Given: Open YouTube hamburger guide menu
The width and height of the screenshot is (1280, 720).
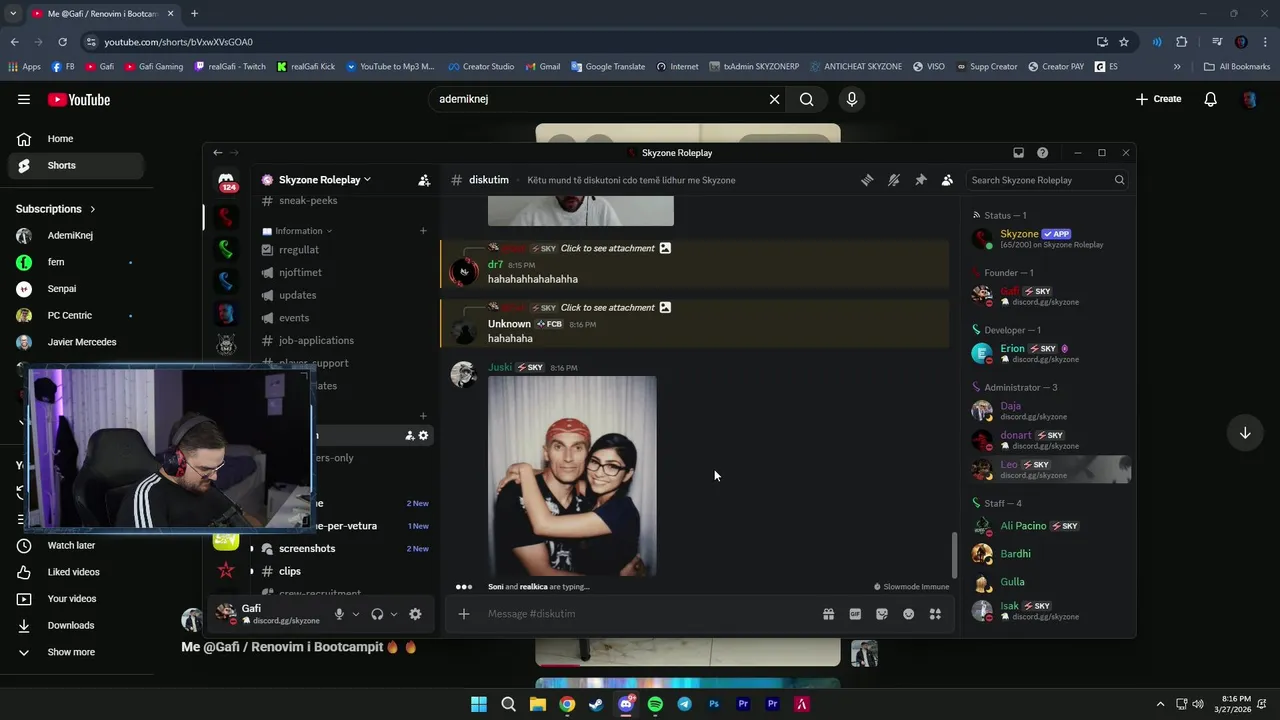Looking at the screenshot, I should [24, 99].
